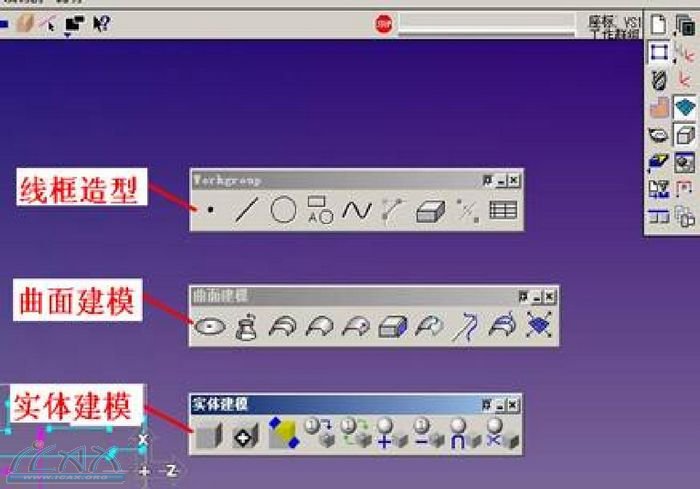700x489 pixels.
Task: Click the second icon in surface modeling toolbar after vase
Action: pyautogui.click(x=320, y=326)
